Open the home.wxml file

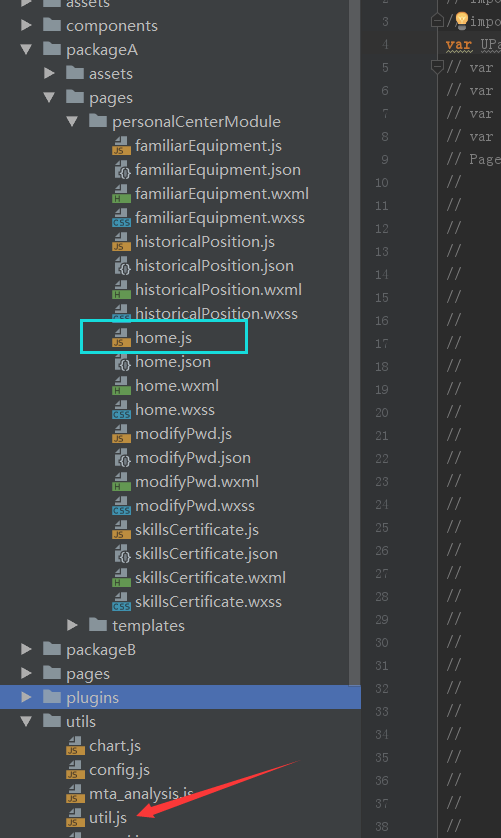coord(177,386)
